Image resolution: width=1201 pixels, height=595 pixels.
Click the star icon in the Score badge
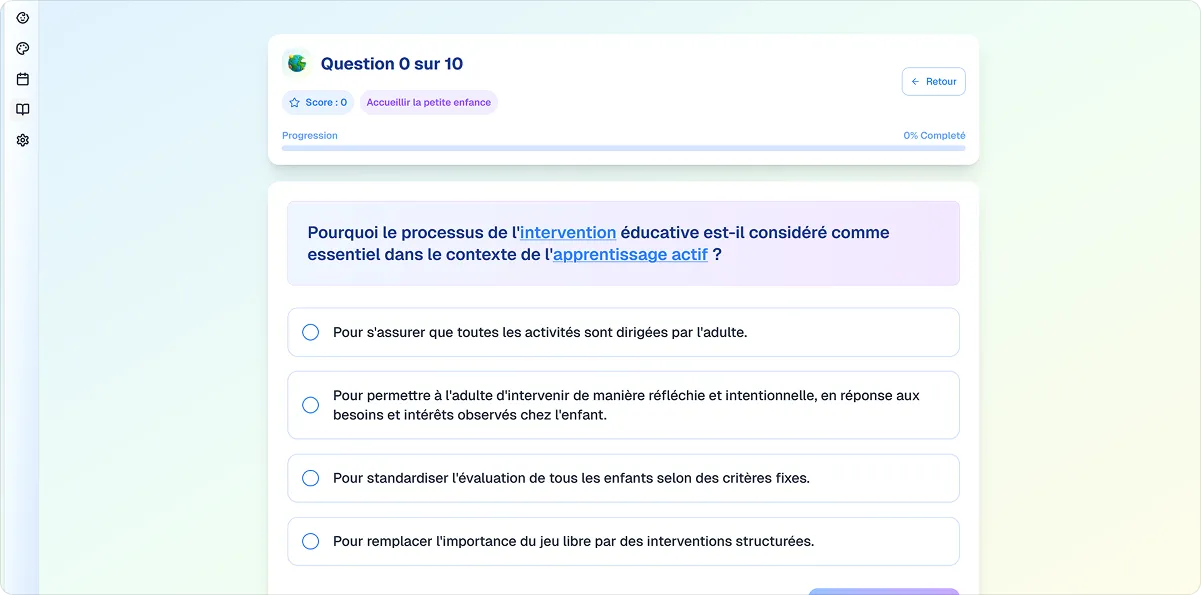[293, 102]
